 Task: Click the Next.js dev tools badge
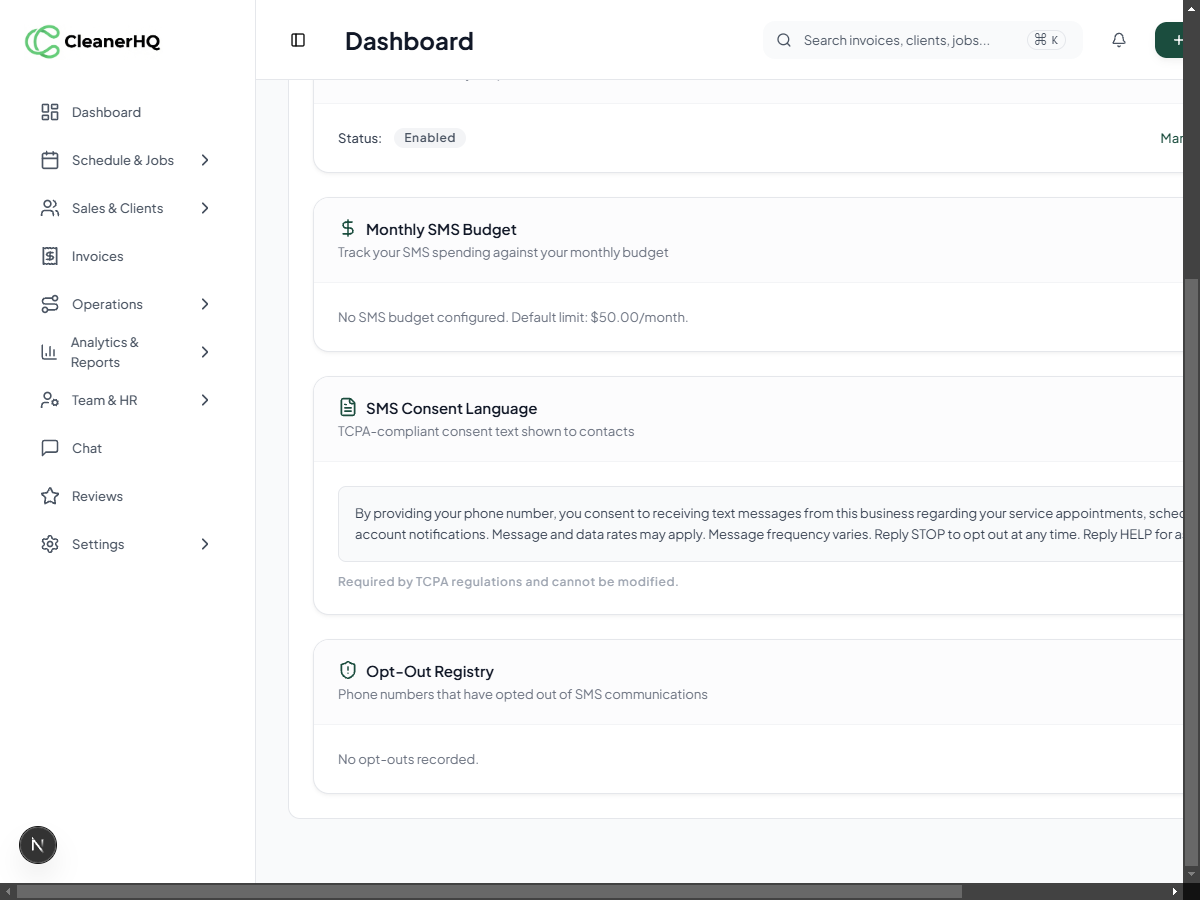click(38, 845)
